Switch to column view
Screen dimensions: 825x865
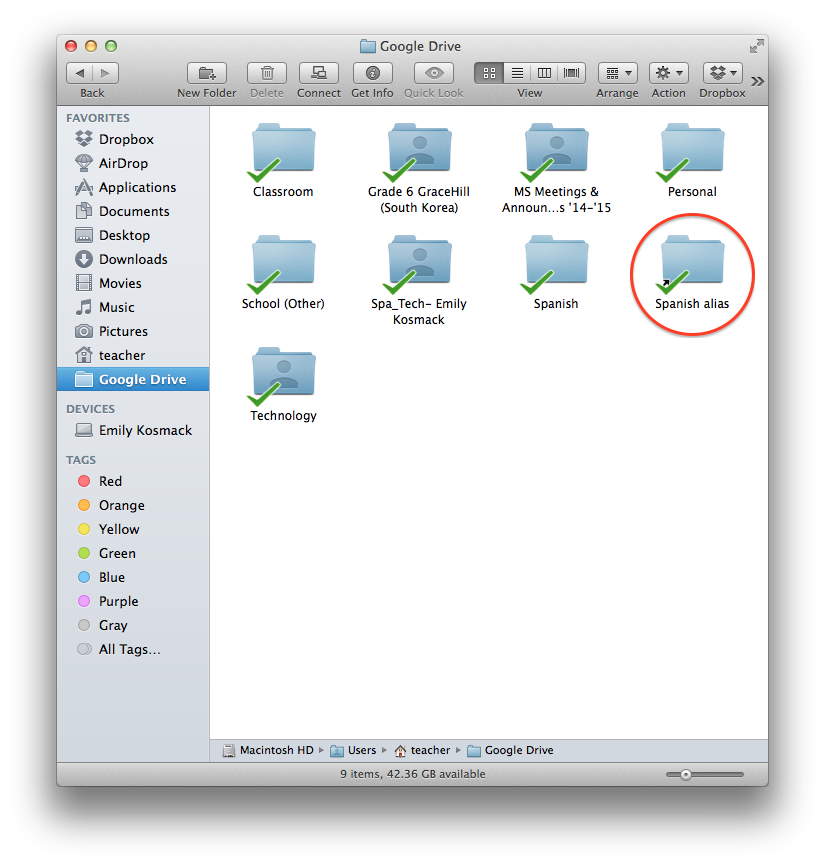[x=544, y=73]
